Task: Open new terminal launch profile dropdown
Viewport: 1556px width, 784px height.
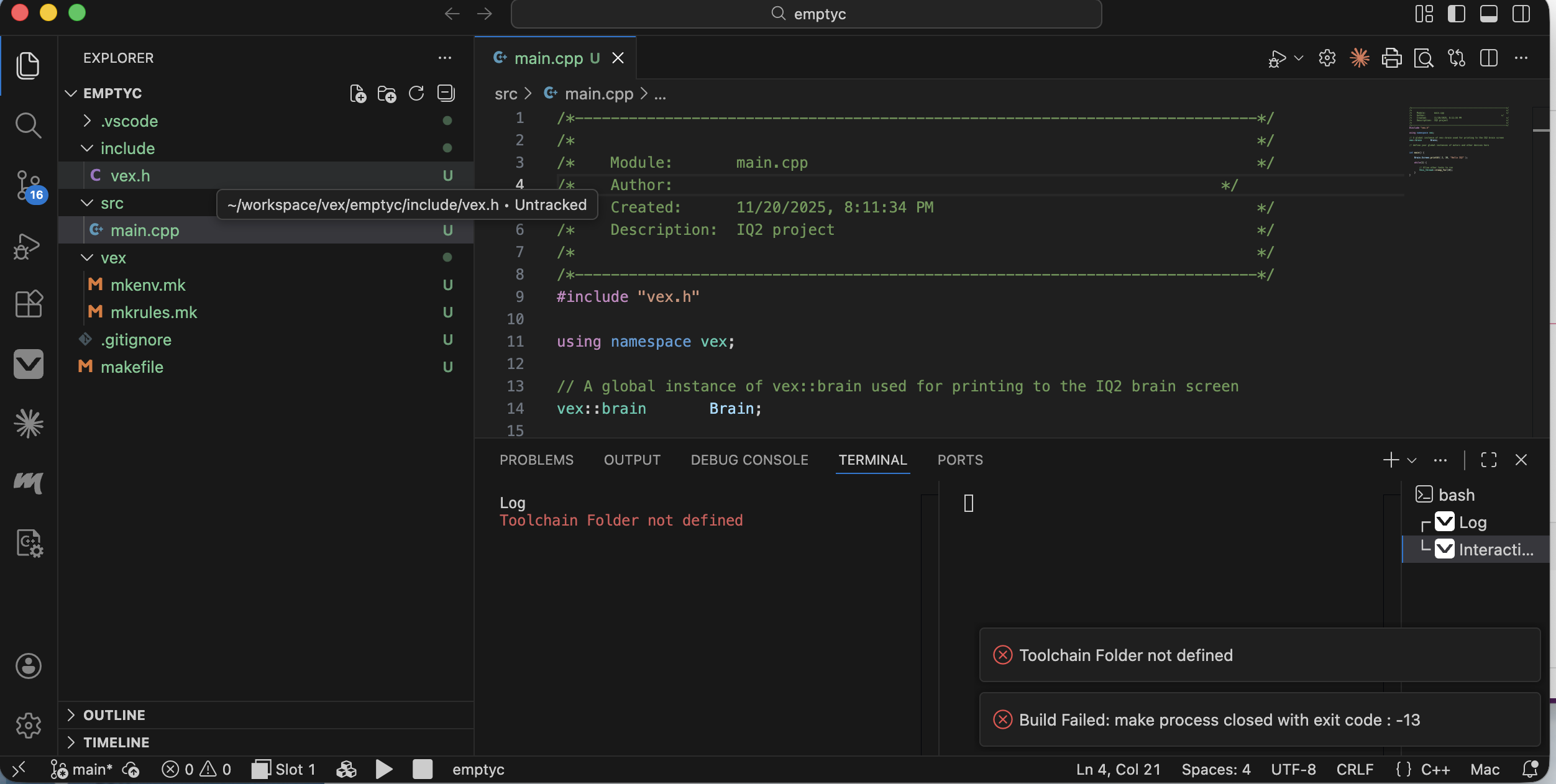Action: (1412, 460)
